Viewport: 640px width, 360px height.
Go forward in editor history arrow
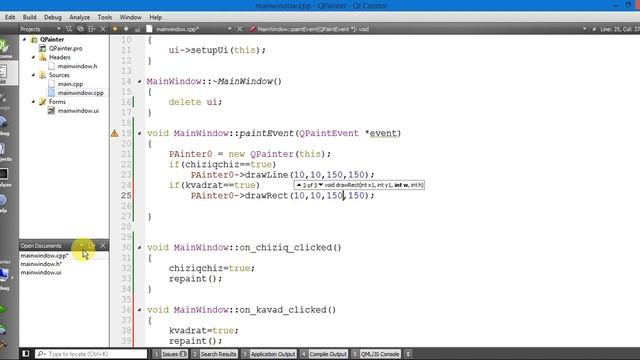[126, 29]
